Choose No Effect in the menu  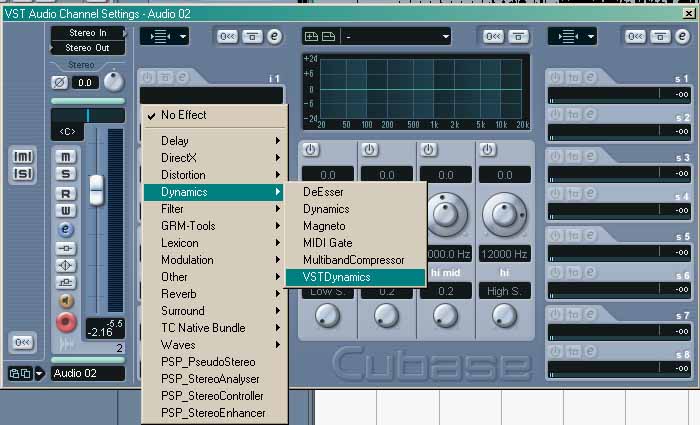pos(214,115)
